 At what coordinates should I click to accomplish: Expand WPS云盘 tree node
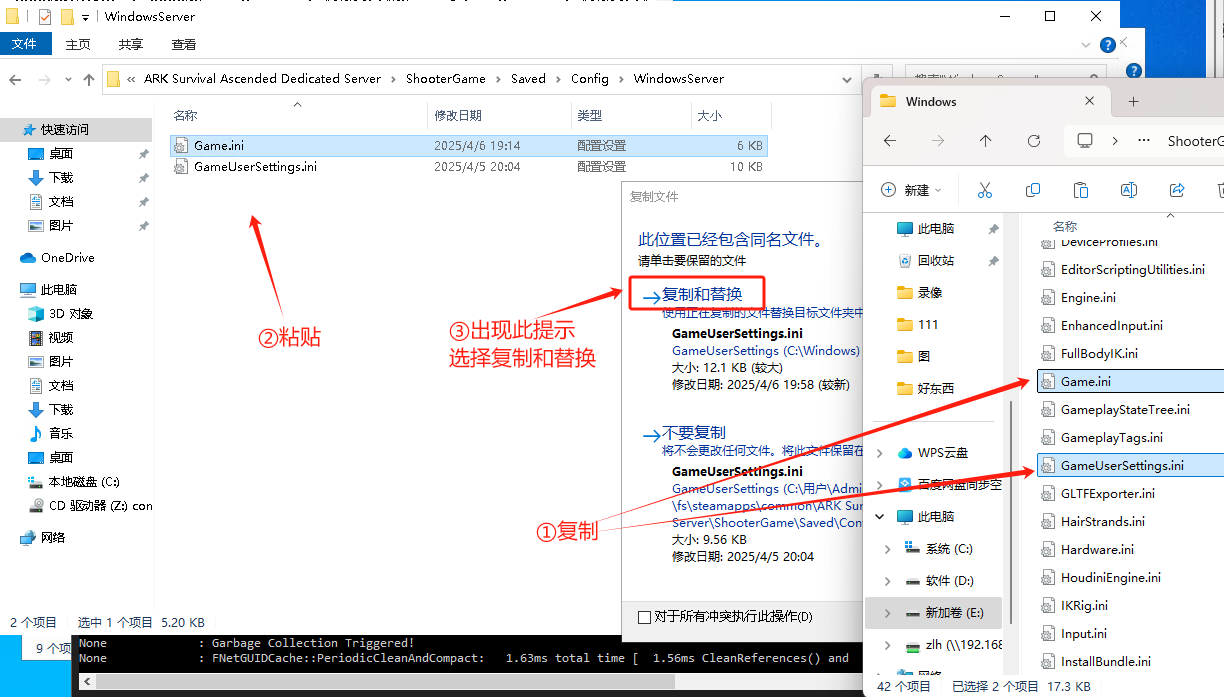click(x=879, y=453)
